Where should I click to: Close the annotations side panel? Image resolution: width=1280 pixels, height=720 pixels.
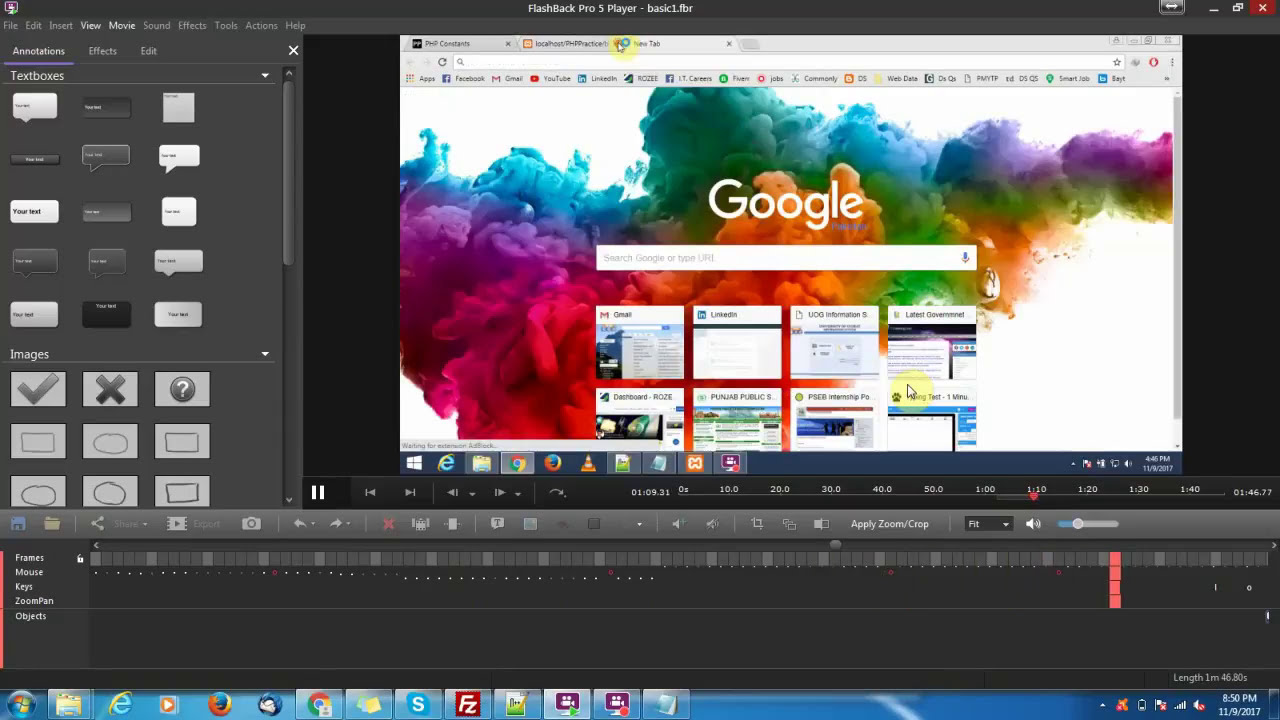pos(293,50)
